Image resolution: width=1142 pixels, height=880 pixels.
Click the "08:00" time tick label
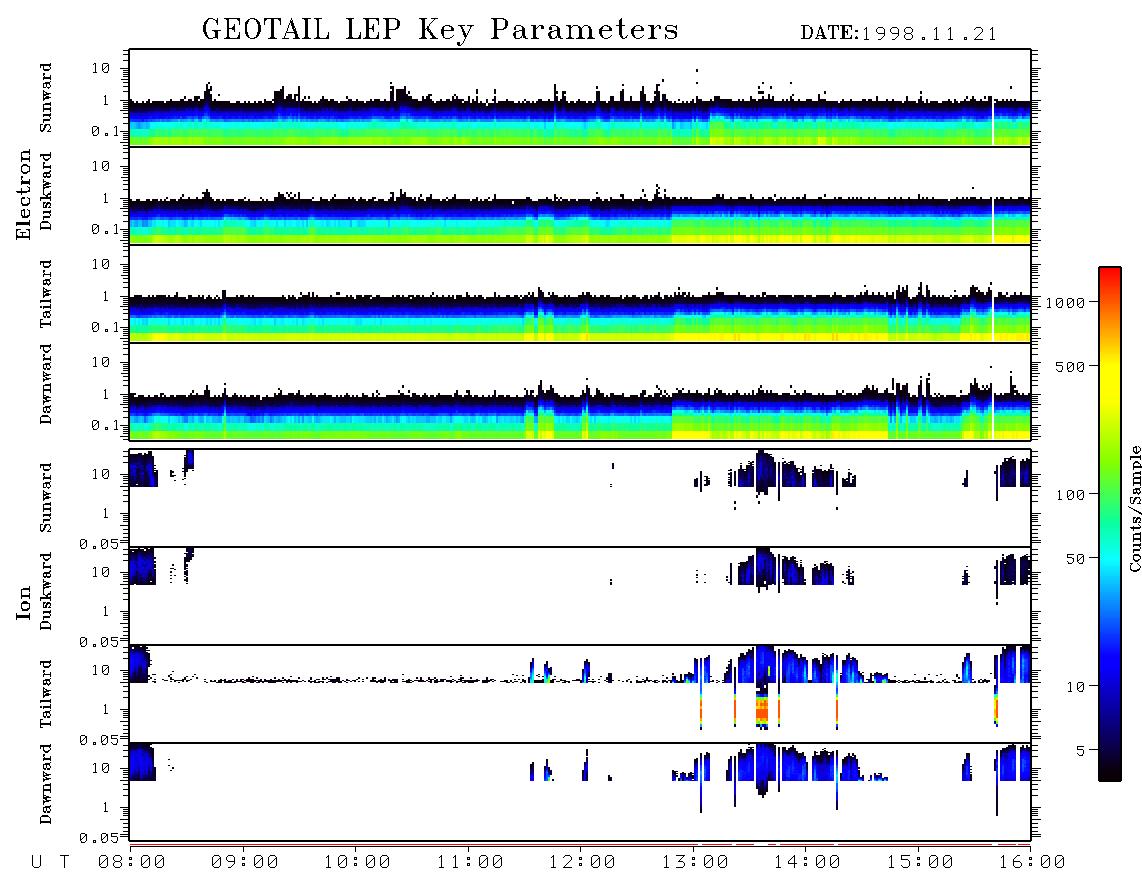tap(132, 862)
